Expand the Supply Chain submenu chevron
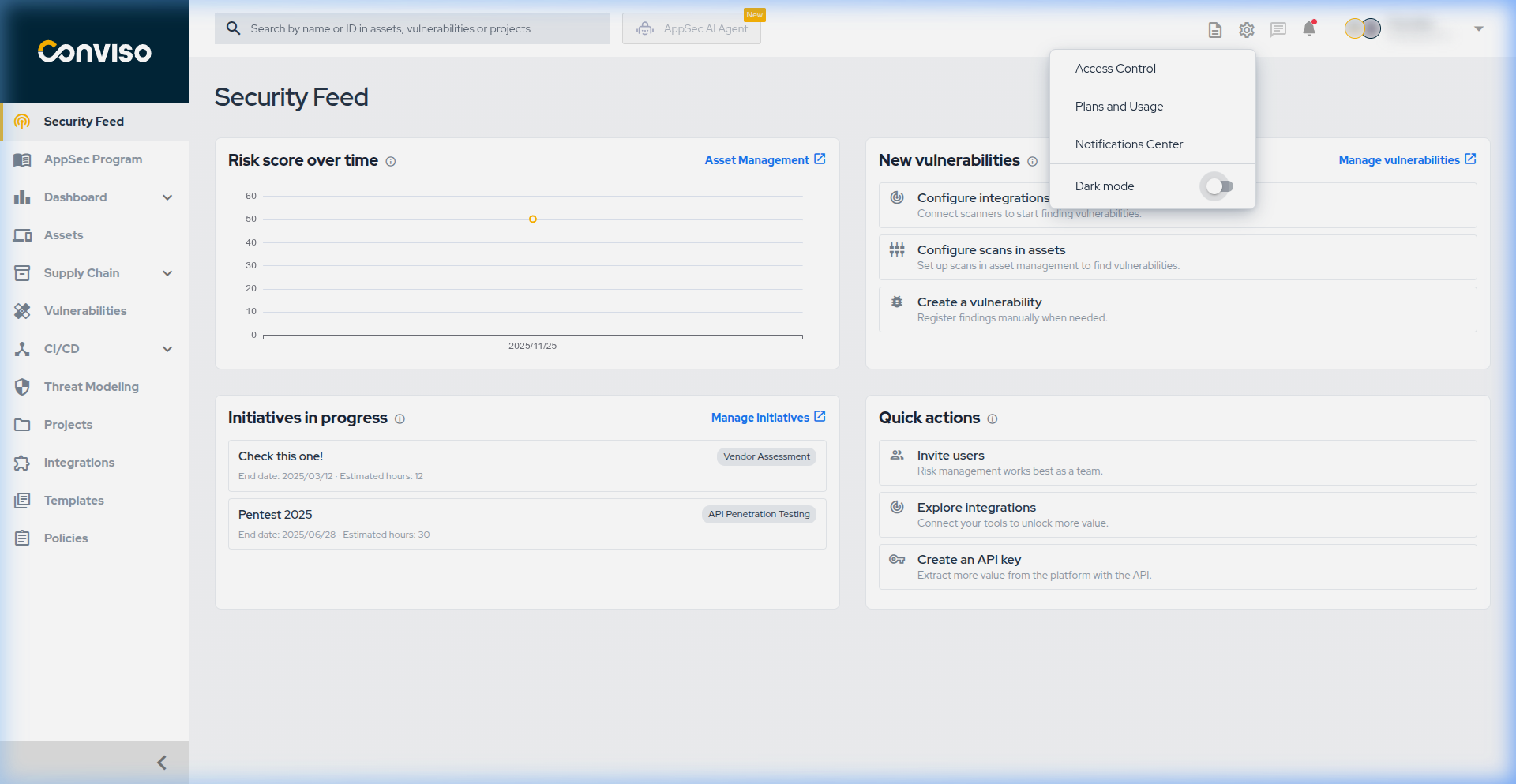The image size is (1516, 784). tap(167, 273)
